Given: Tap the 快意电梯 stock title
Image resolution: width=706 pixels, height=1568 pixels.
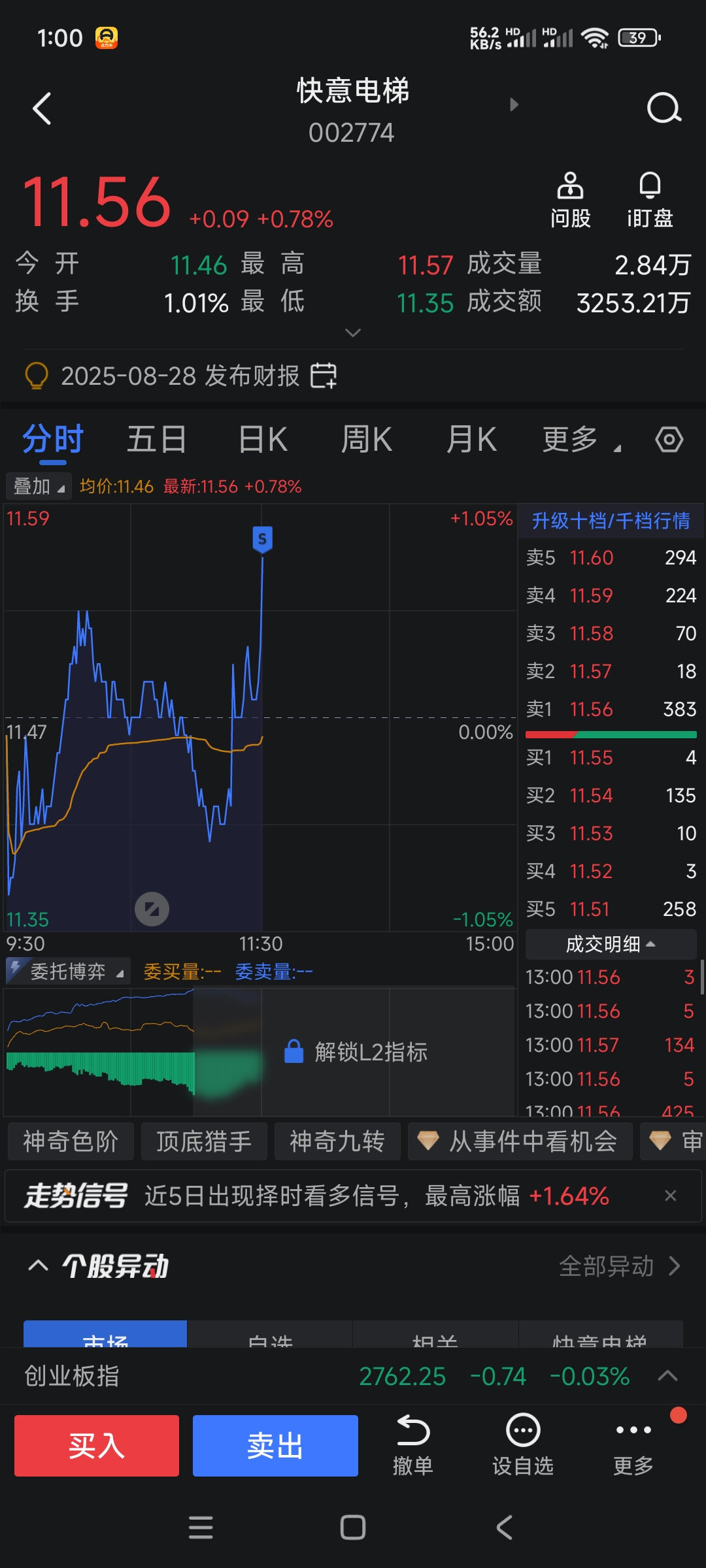Looking at the screenshot, I should (x=353, y=91).
